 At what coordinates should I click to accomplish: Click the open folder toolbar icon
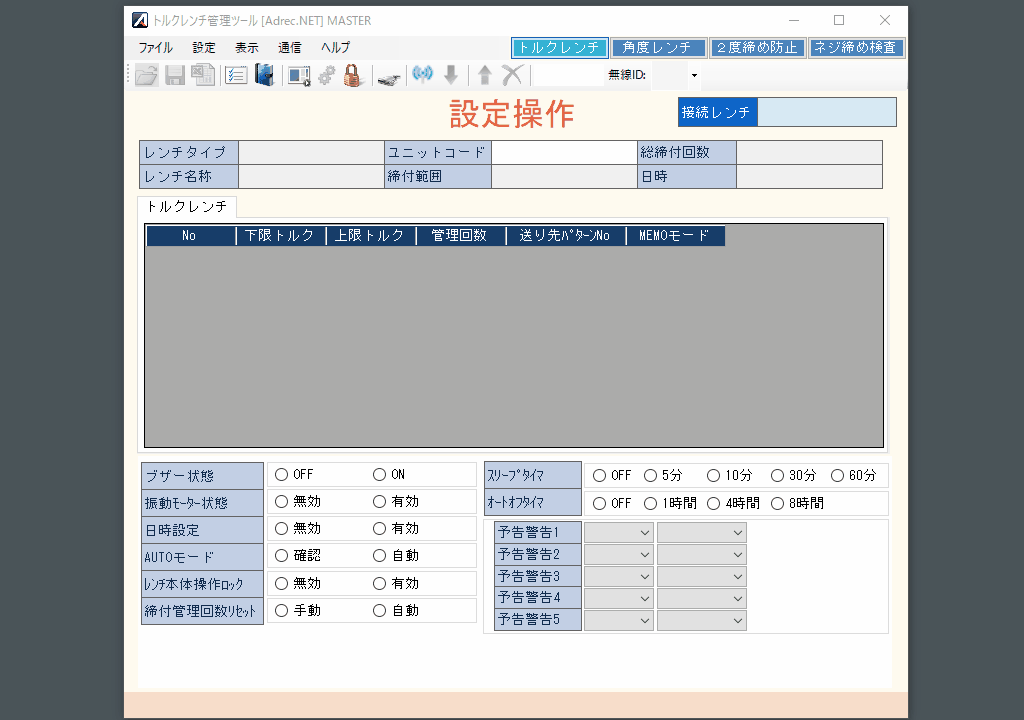pyautogui.click(x=146, y=75)
